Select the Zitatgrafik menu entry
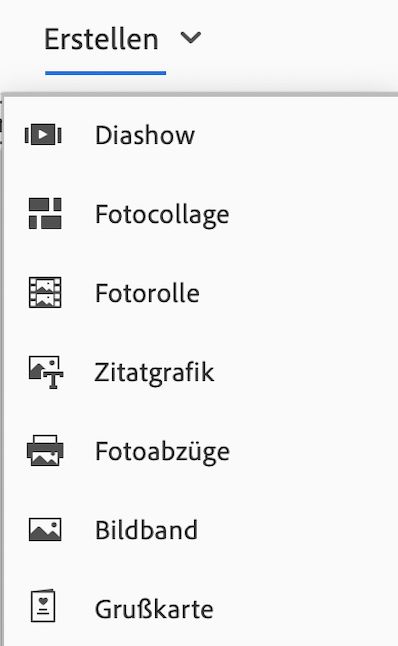398x646 pixels. [x=201, y=372]
